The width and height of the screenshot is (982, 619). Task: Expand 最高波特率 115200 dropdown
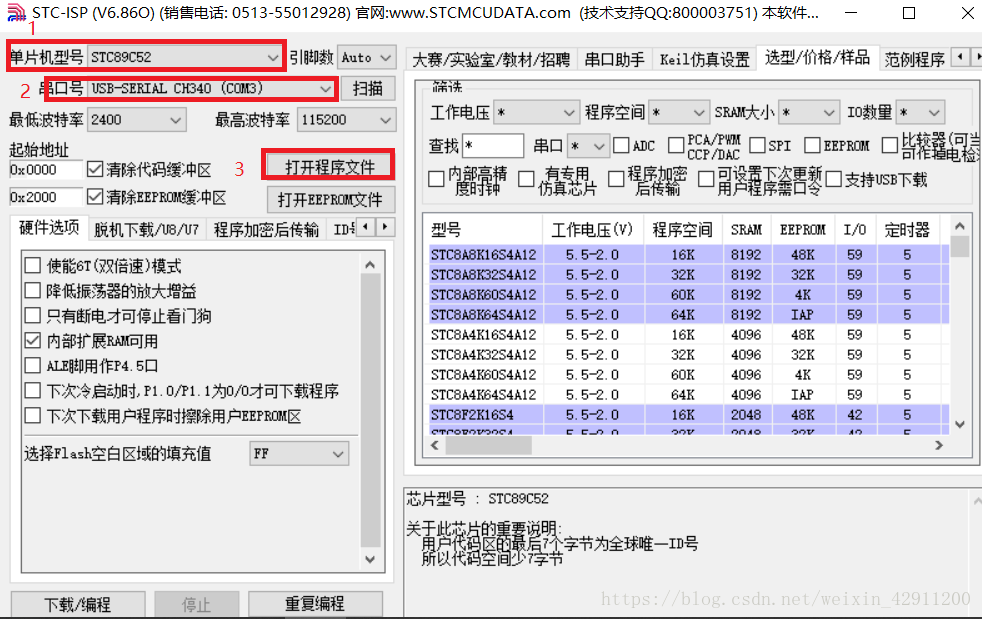point(346,120)
